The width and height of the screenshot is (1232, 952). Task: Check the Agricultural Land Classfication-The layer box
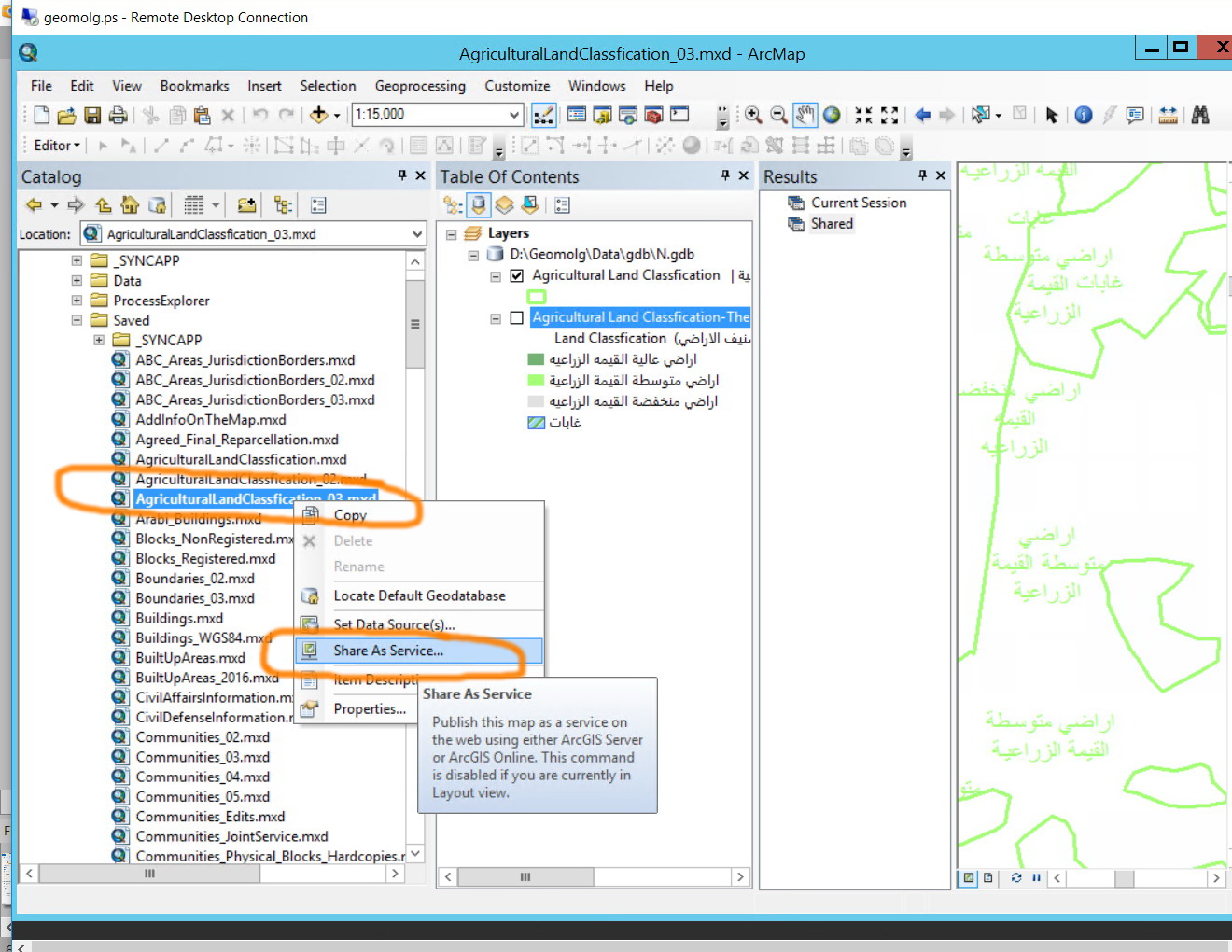tap(517, 317)
